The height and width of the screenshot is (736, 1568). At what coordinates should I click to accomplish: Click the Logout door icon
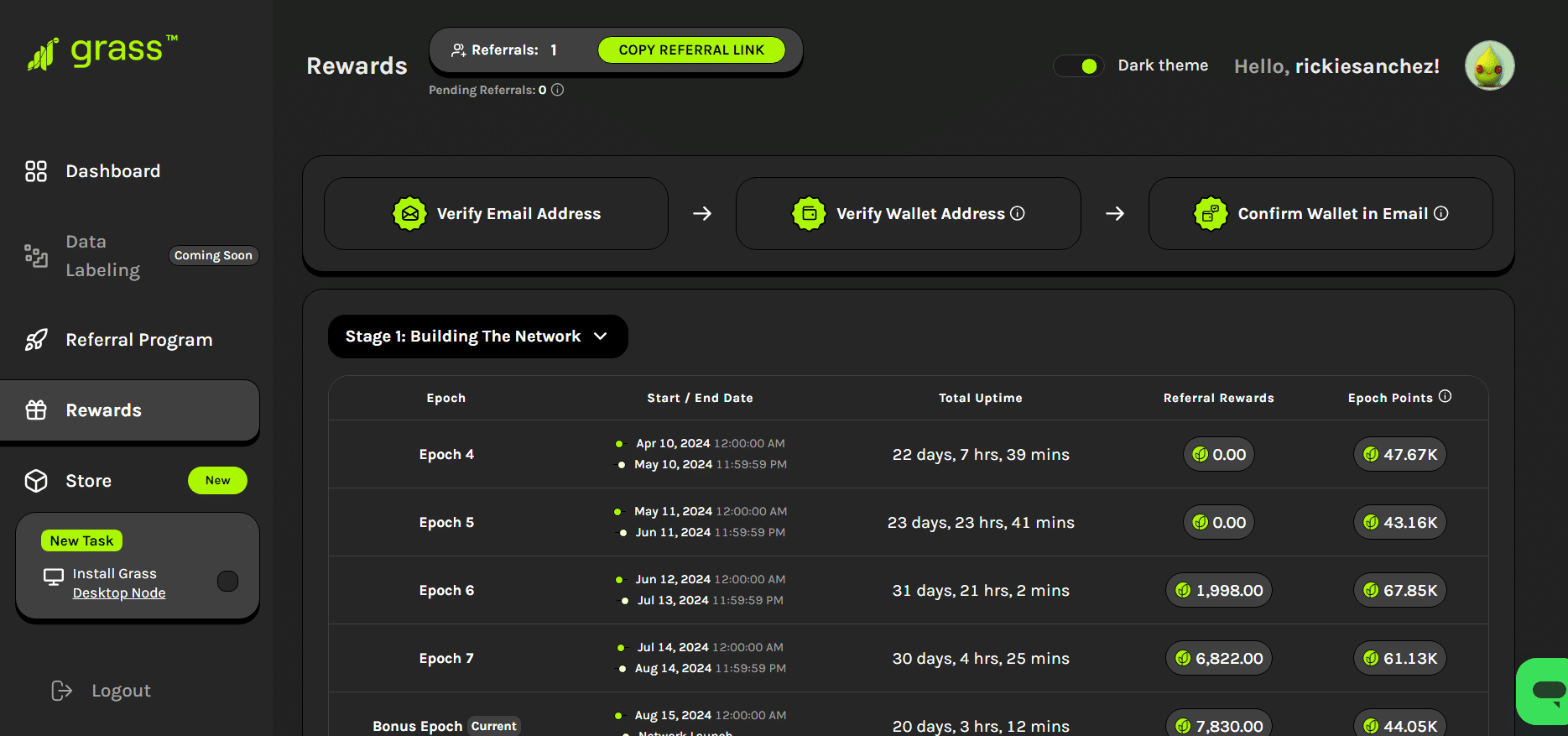pos(62,691)
